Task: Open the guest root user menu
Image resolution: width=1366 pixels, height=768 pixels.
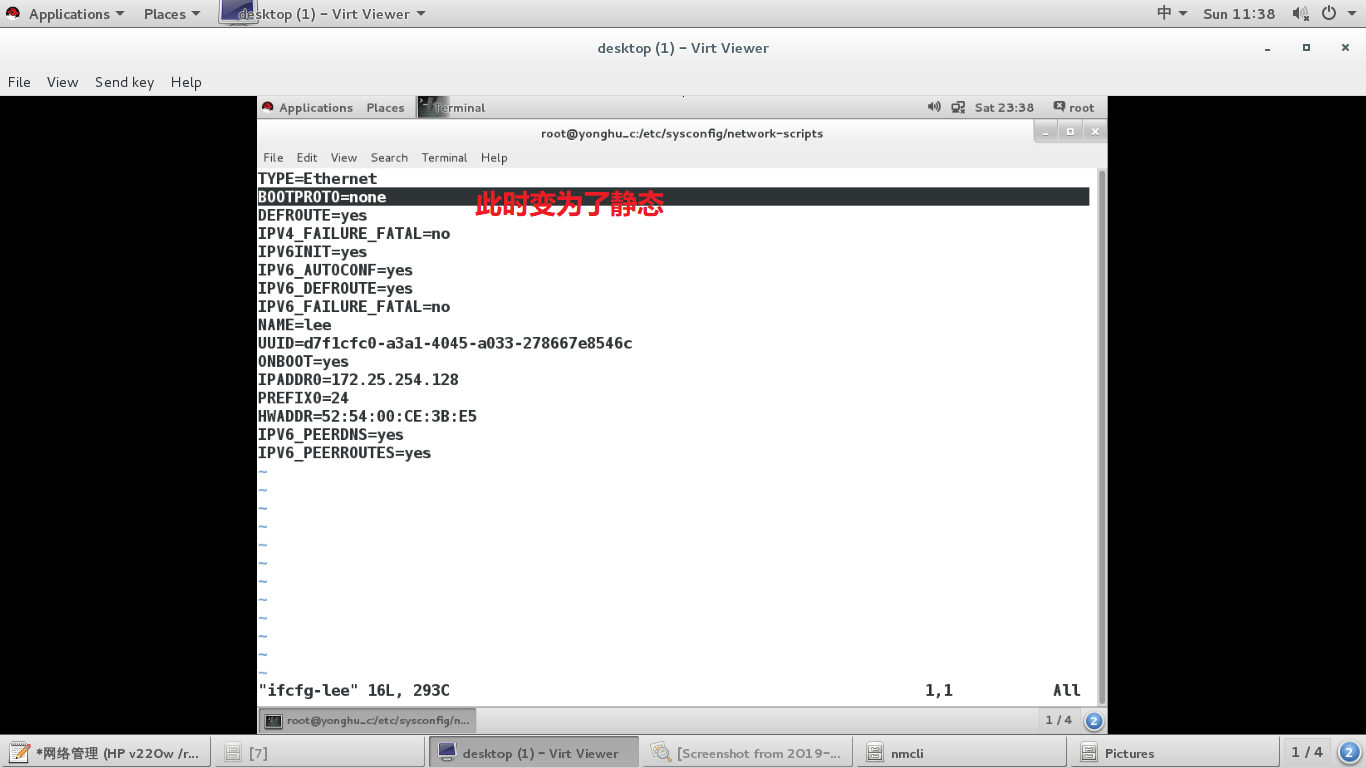Action: [1074, 107]
